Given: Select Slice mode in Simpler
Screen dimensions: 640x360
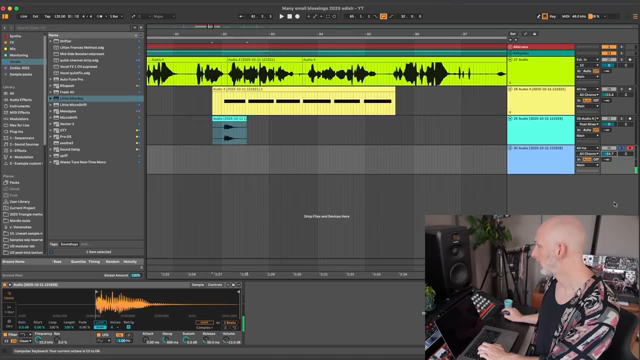Looking at the screenshot, I should coord(9,323).
